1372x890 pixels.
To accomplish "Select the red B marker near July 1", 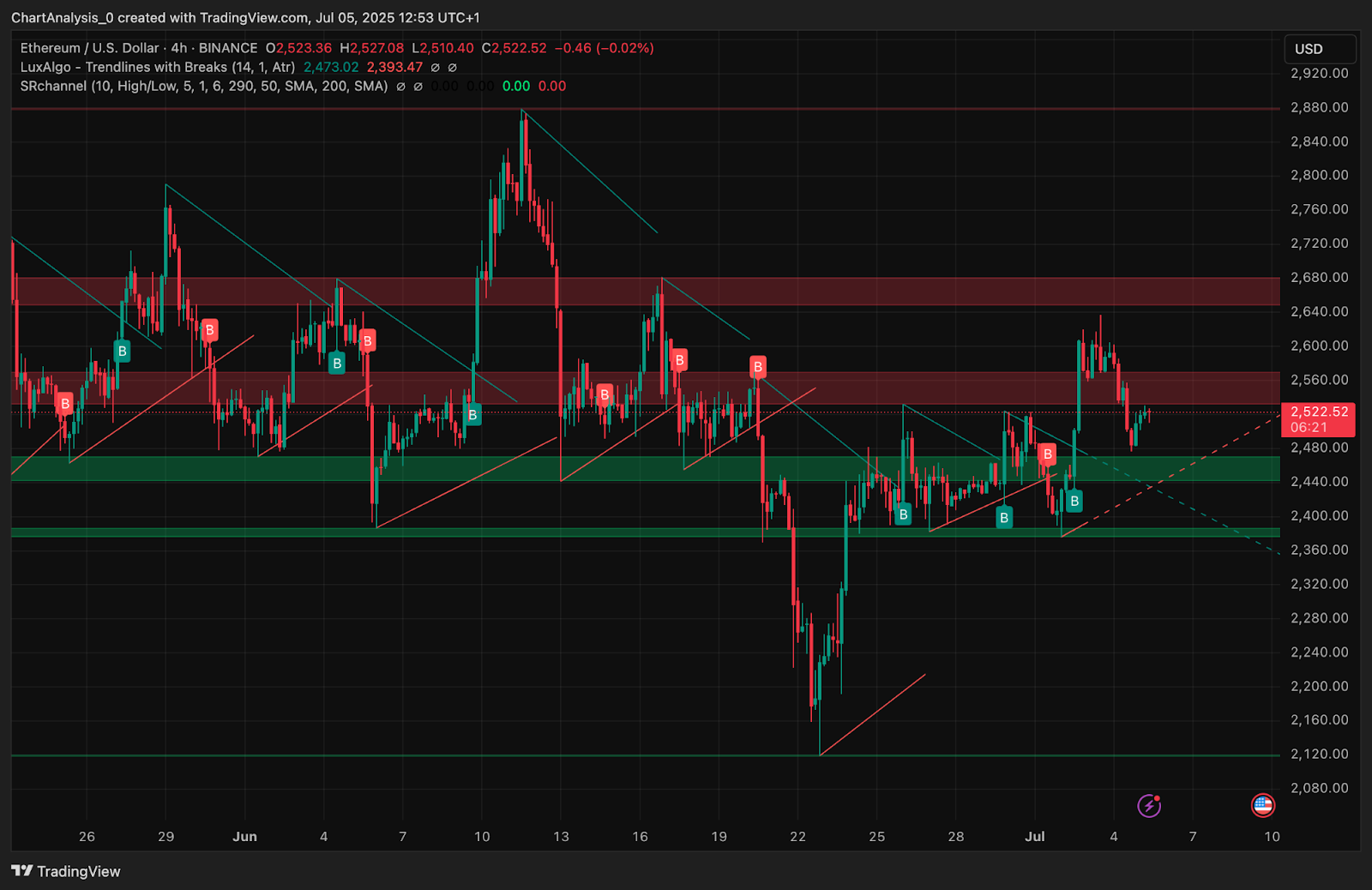I will pyautogui.click(x=1048, y=455).
